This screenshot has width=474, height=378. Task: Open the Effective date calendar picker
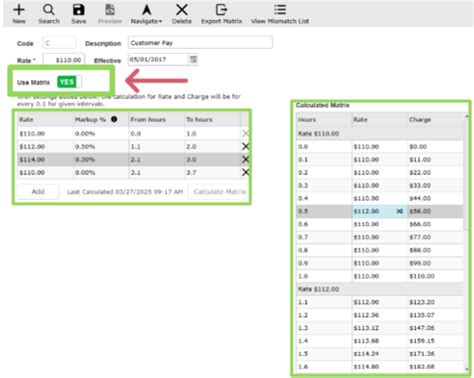[x=193, y=60]
